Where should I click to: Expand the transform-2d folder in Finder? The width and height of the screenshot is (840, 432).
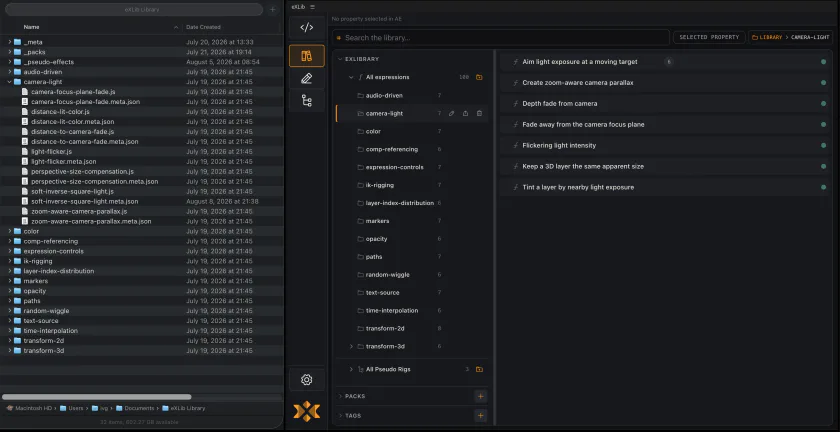10,340
